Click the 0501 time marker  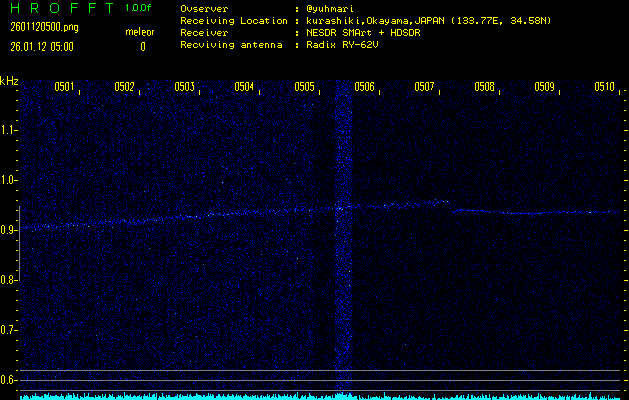[64, 87]
